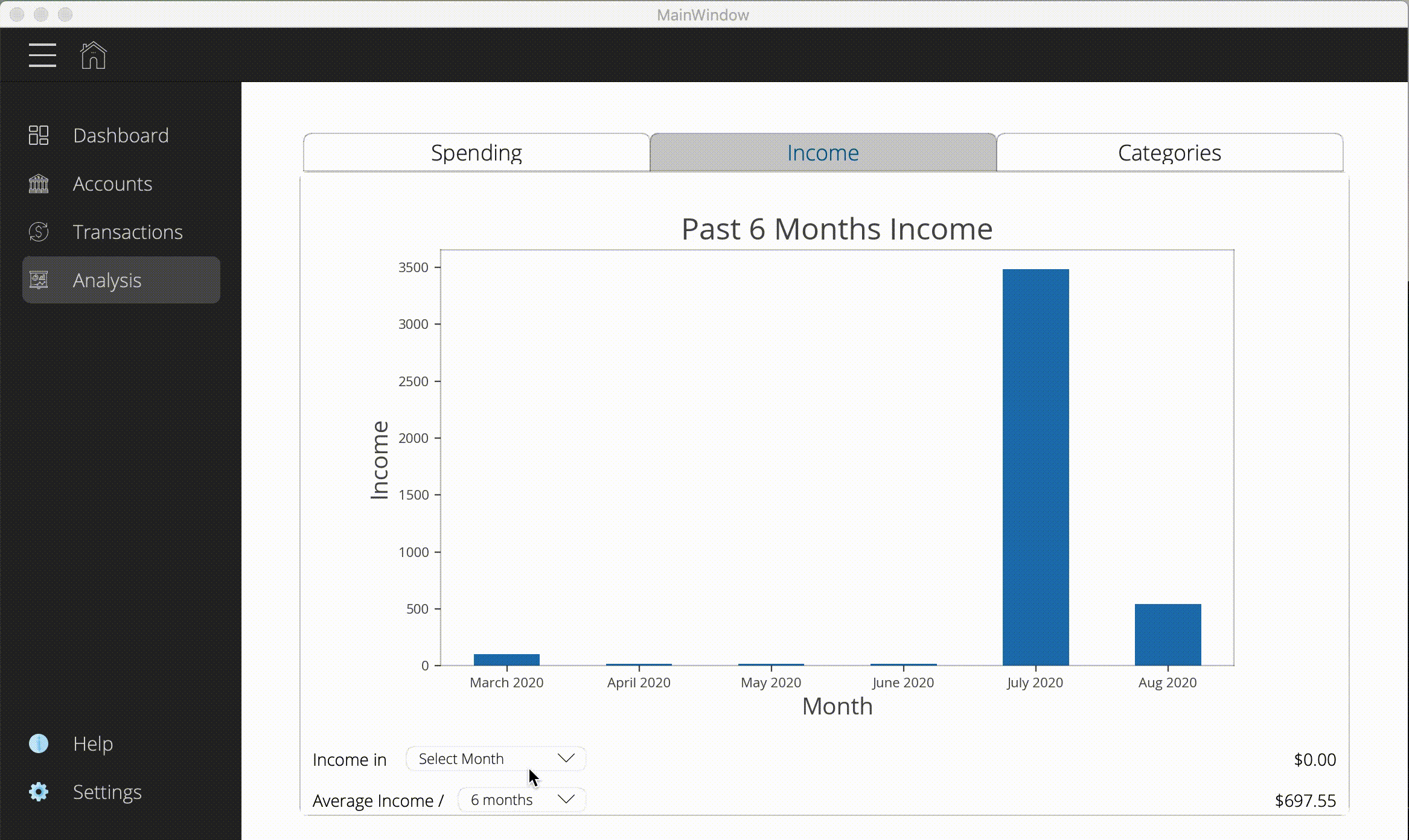This screenshot has width=1409, height=840.
Task: Switch to the Spending tab
Action: pos(476,152)
